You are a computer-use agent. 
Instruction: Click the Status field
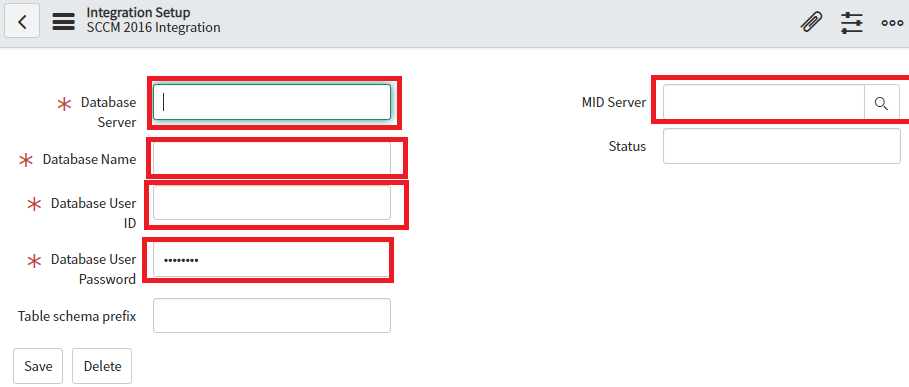(781, 146)
